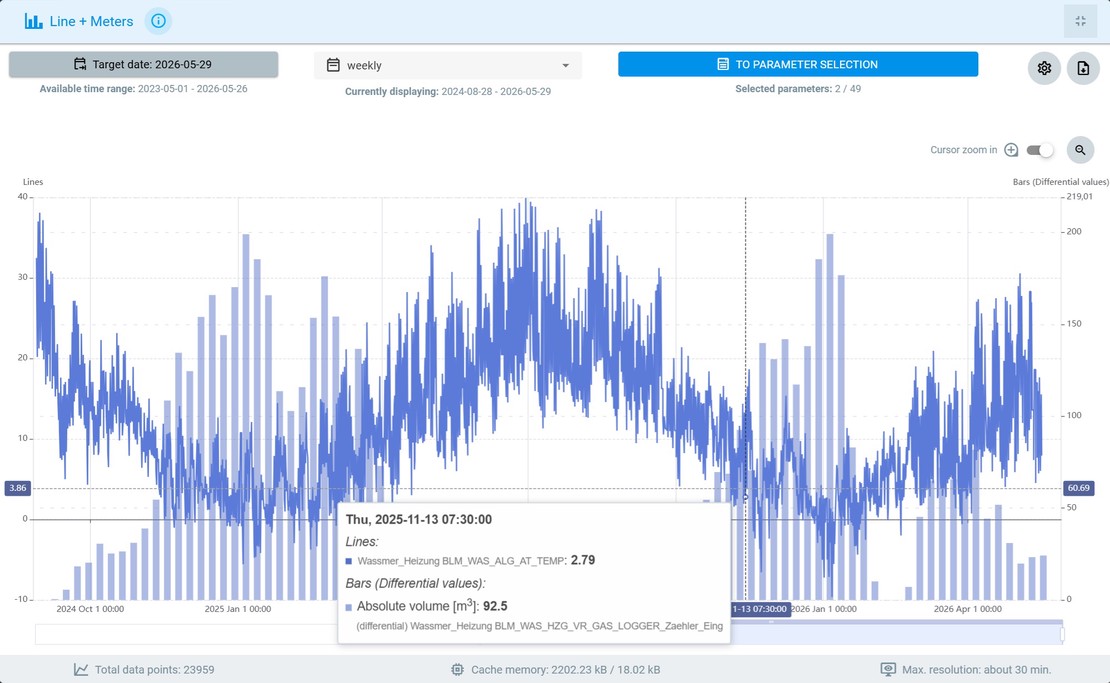This screenshot has width=1110, height=683.
Task: Open the Target date: 2026-05-29 picker
Action: (144, 64)
